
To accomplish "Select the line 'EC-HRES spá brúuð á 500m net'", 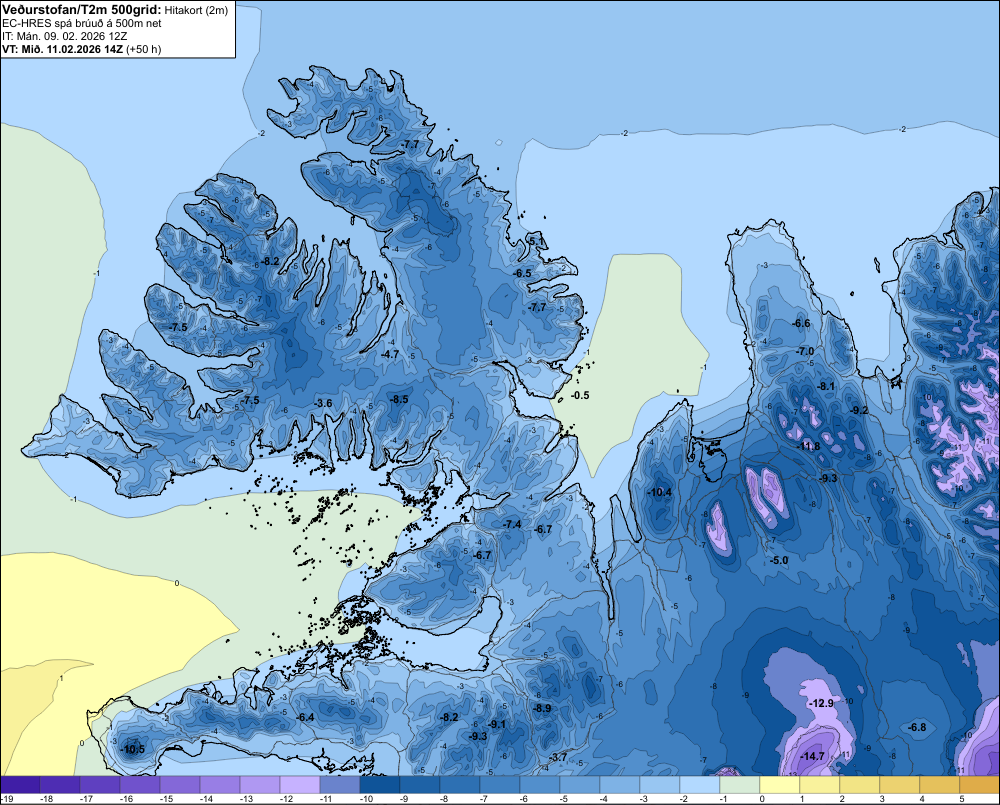I will tap(82, 24).
